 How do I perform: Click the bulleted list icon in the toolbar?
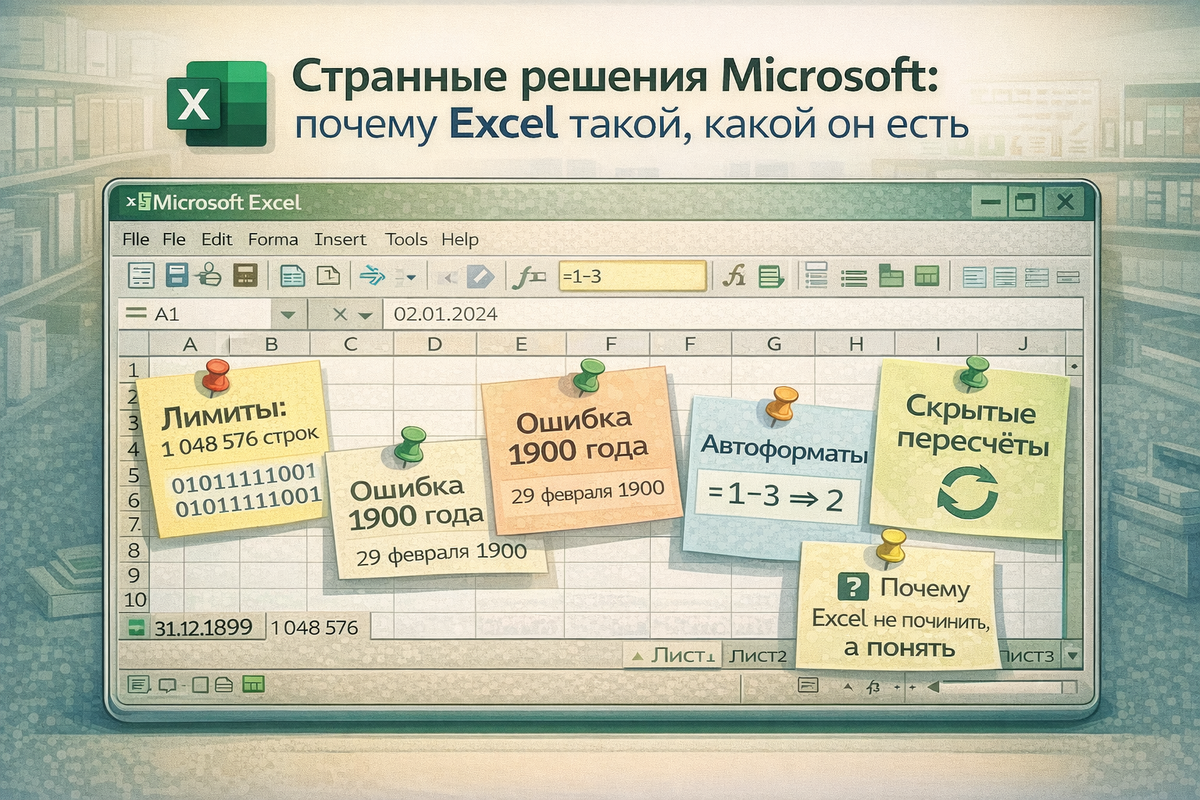tap(853, 276)
